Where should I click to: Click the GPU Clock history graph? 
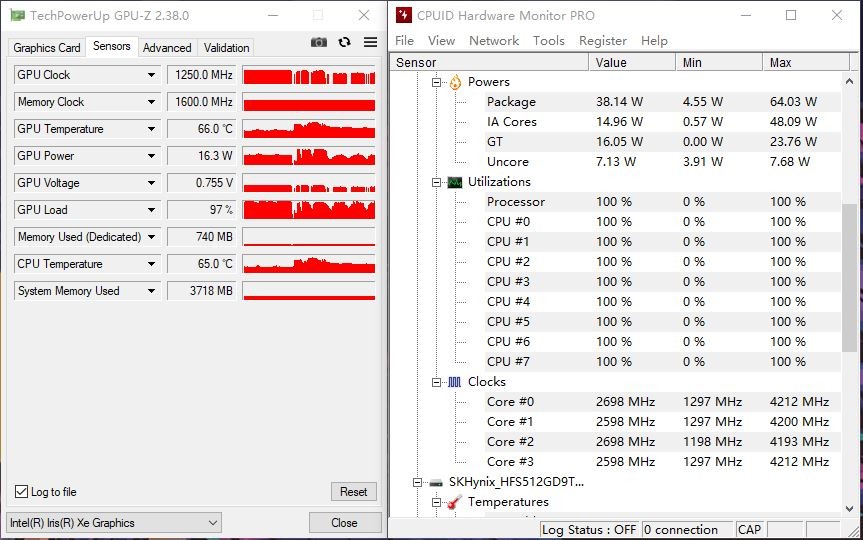pos(309,75)
